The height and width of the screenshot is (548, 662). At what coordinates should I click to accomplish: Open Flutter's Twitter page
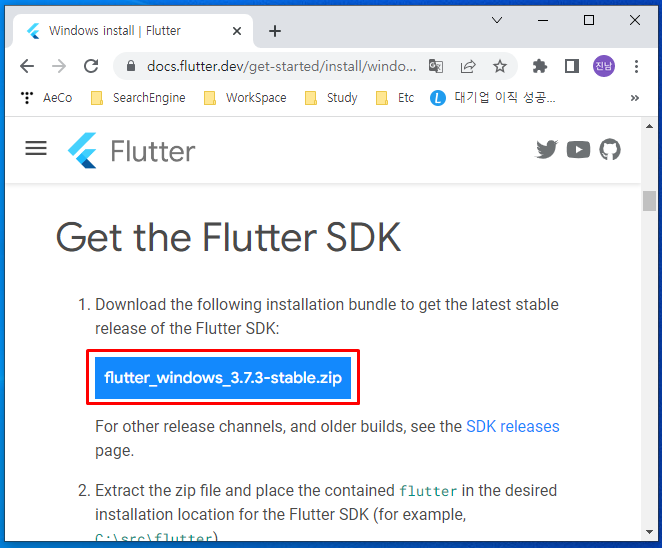click(547, 149)
